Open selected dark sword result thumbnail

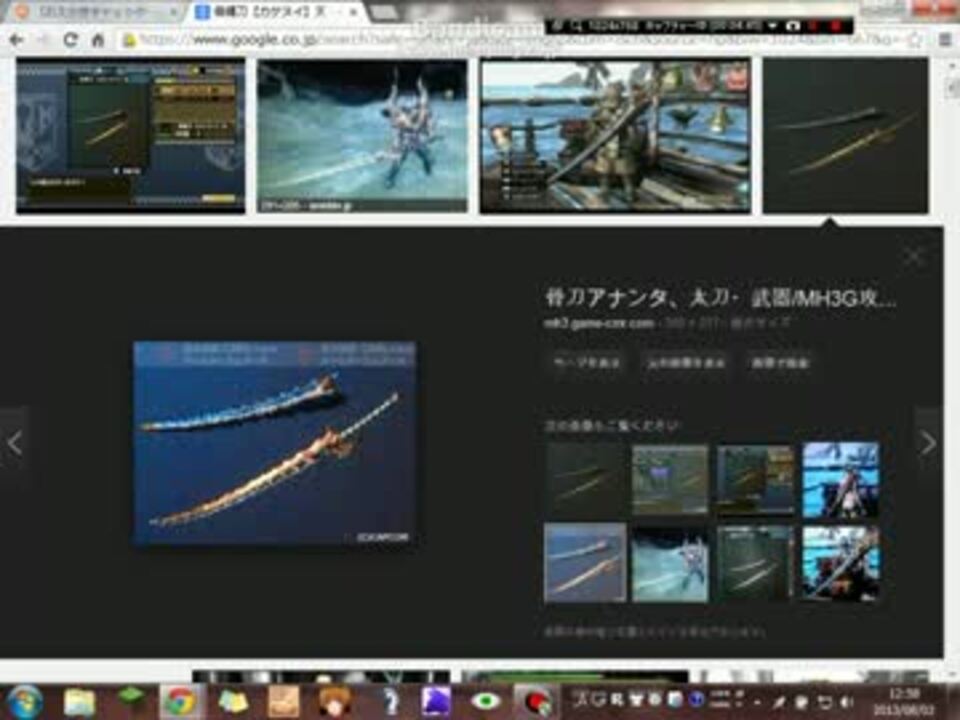(846, 136)
